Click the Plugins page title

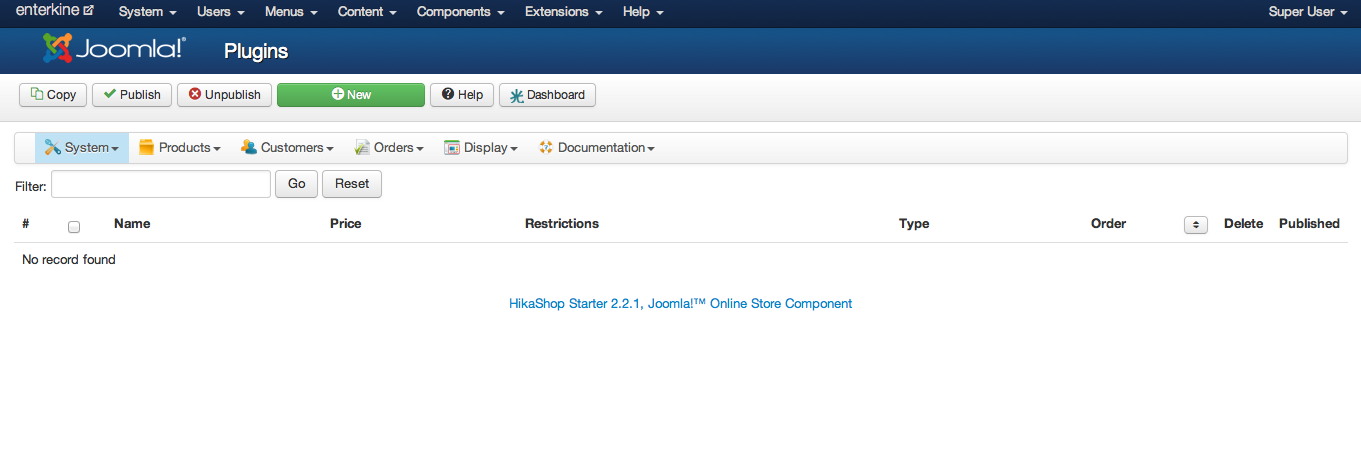tap(256, 51)
